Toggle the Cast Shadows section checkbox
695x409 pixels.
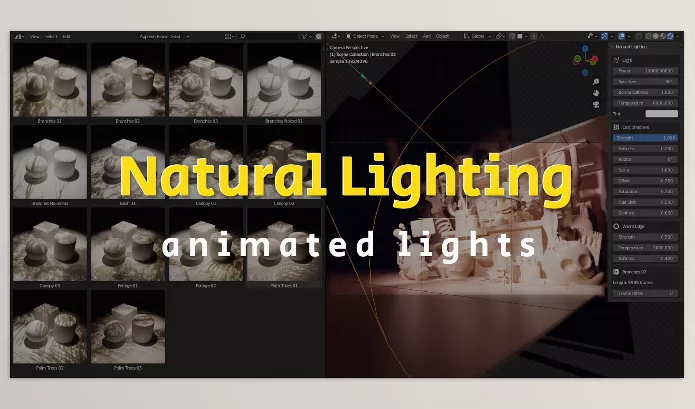pyautogui.click(x=616, y=125)
